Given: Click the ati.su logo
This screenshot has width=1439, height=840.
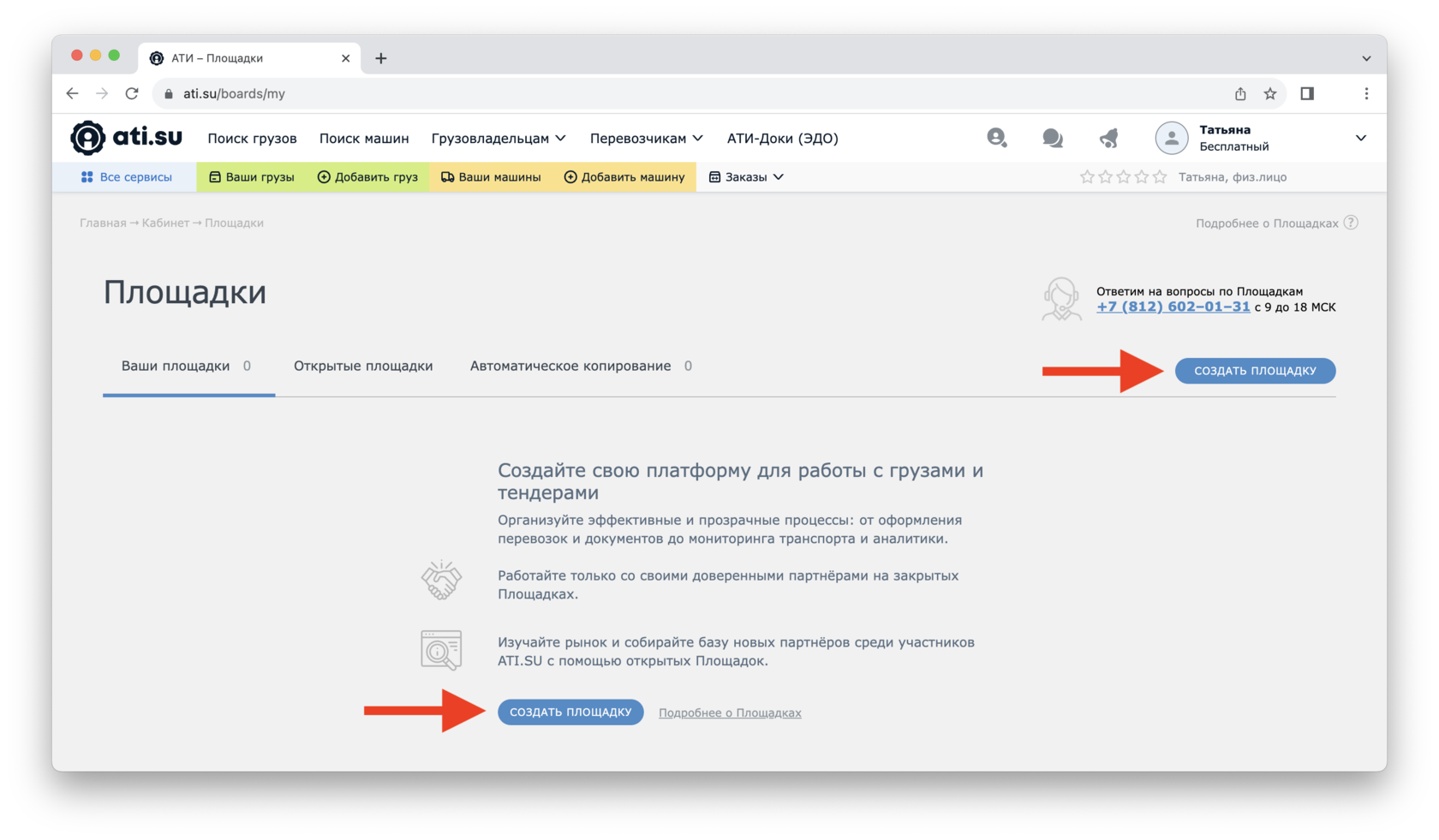Looking at the screenshot, I should [x=126, y=137].
